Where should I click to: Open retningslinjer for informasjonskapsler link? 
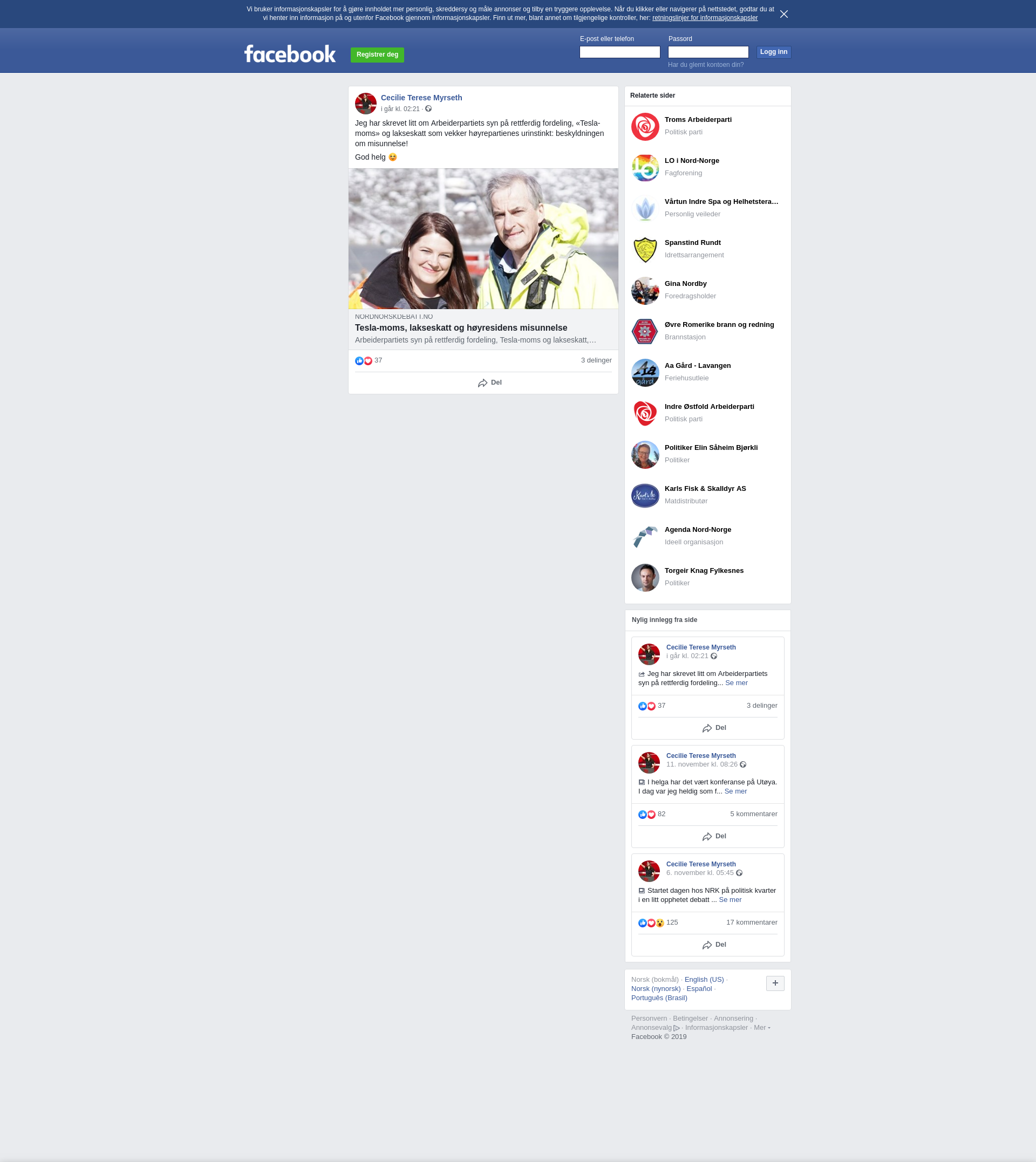[x=705, y=18]
